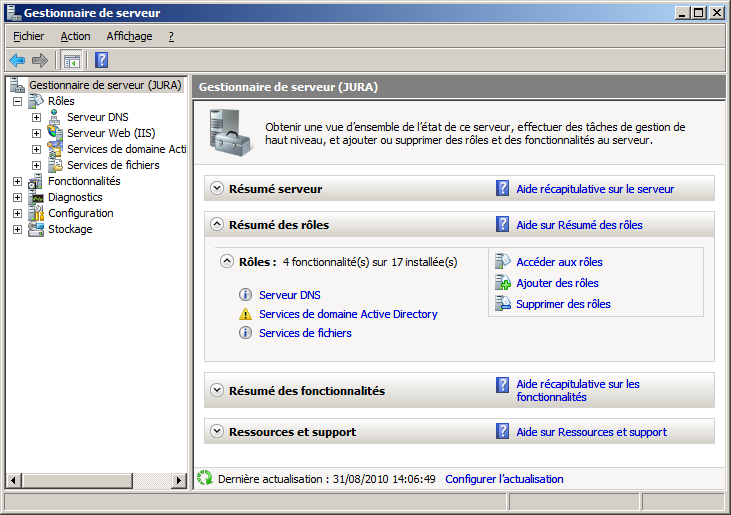This screenshot has width=731, height=515.
Task: Open the Action menu
Action: [x=75, y=36]
